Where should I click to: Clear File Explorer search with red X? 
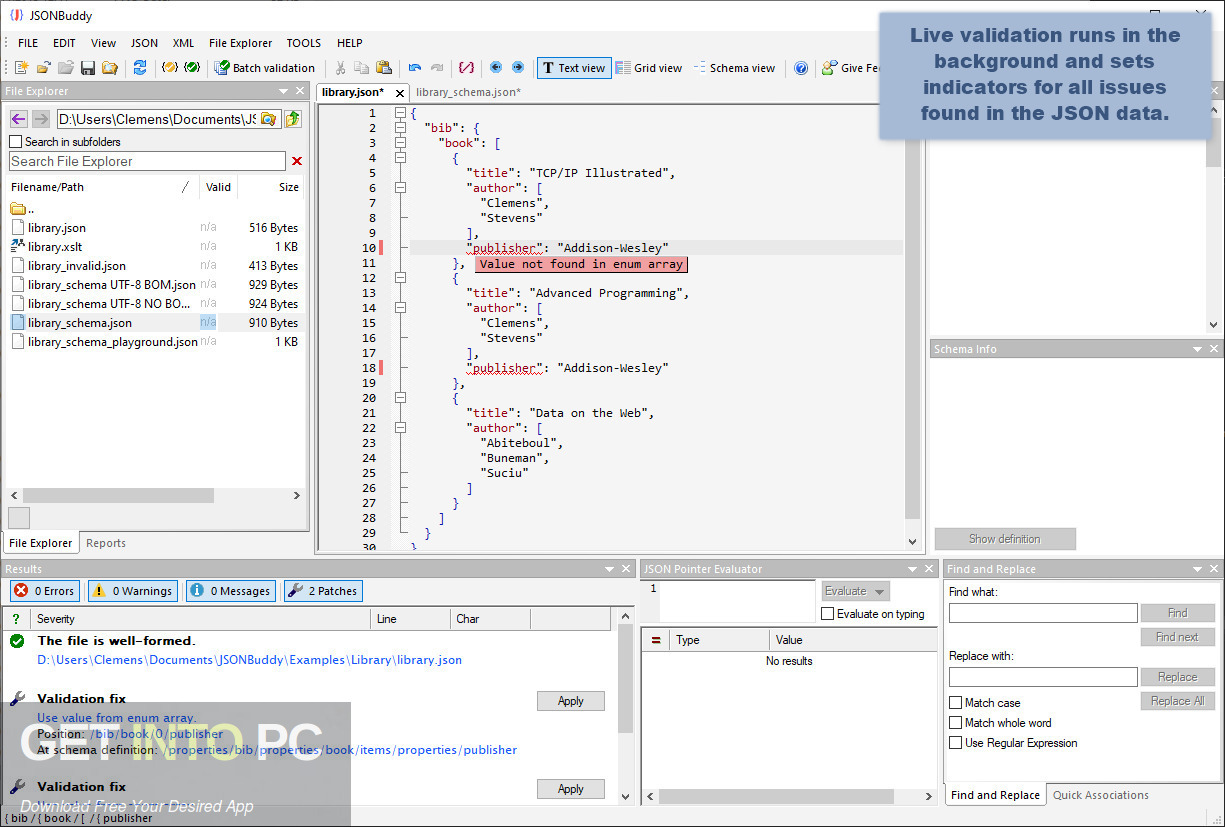pos(297,161)
